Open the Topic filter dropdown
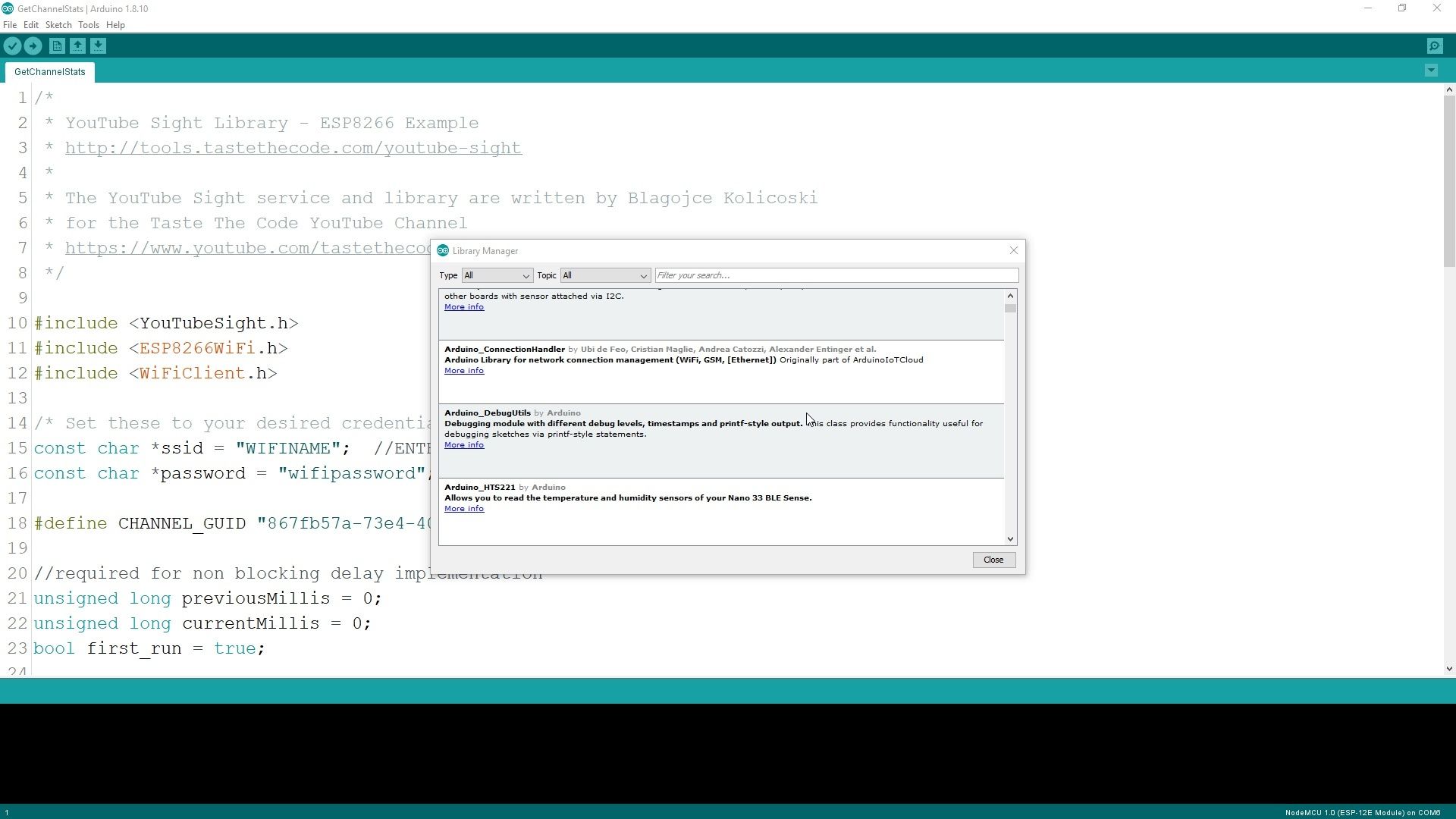The height and width of the screenshot is (819, 1456). (604, 275)
